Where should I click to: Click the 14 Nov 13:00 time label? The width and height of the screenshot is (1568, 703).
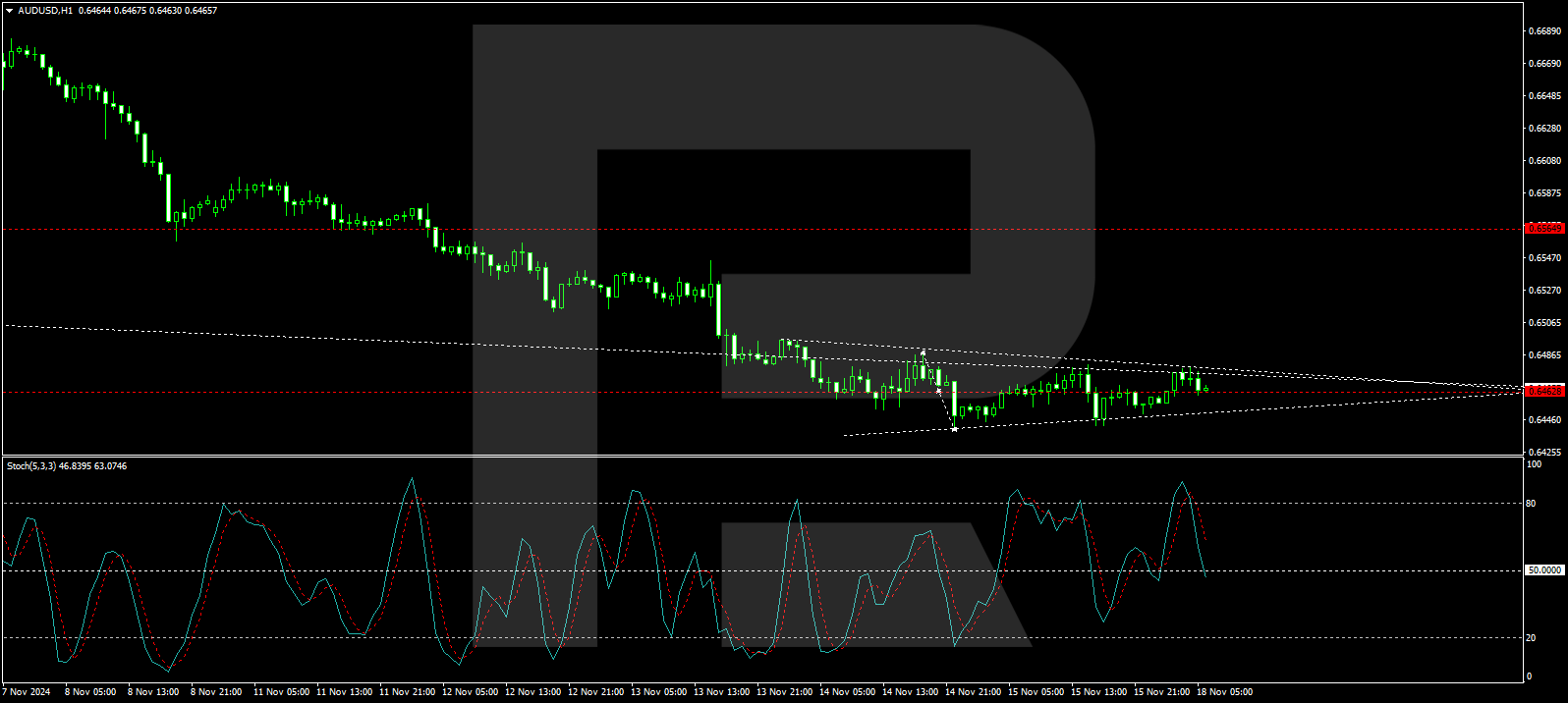[x=911, y=692]
